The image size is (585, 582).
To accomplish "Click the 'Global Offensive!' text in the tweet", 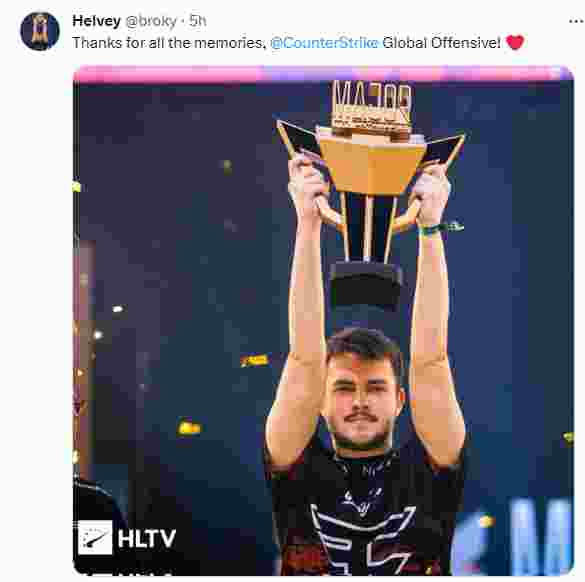I will coord(442,43).
